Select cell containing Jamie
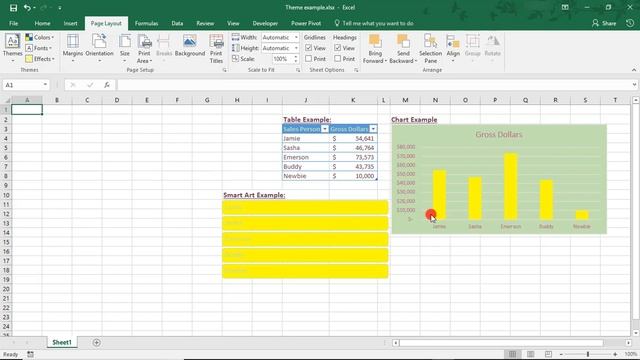The image size is (640, 360). point(306,138)
